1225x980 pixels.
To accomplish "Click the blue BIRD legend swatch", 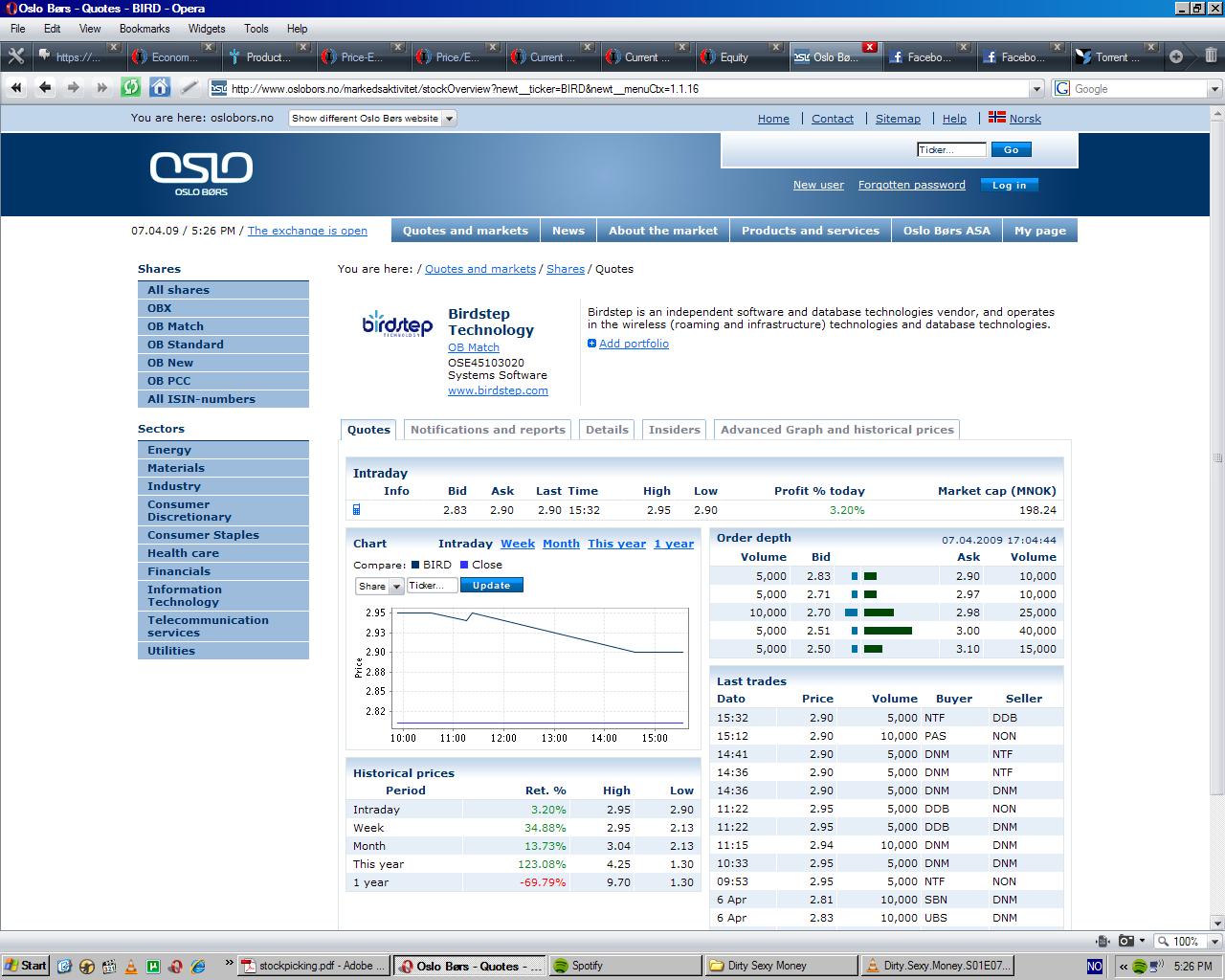I will 415,565.
